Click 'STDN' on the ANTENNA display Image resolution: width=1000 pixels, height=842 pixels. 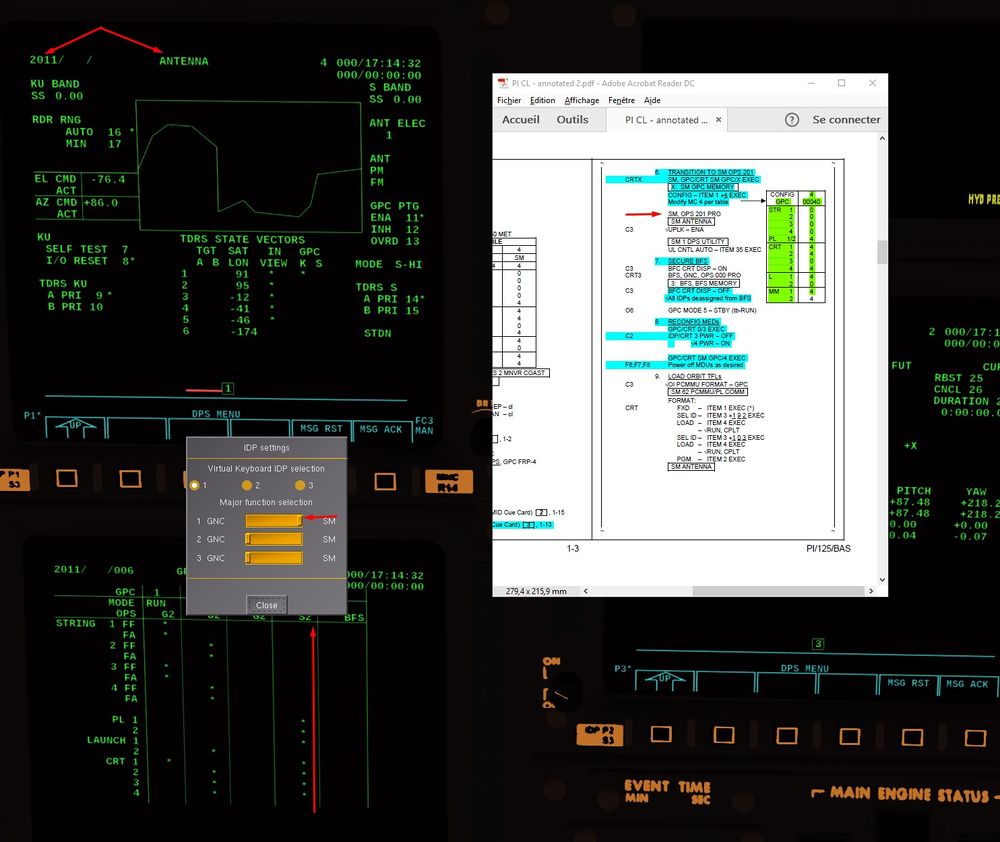[x=378, y=334]
